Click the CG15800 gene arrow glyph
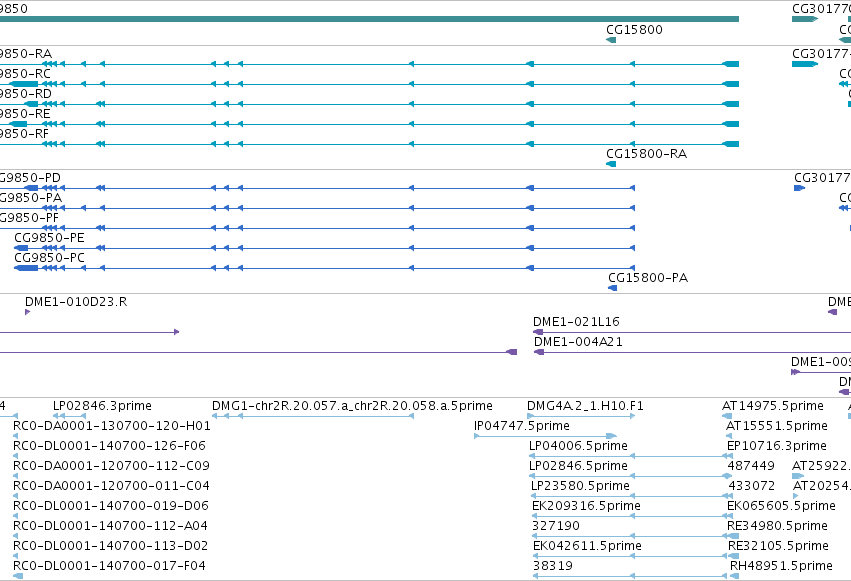Screen dimensions: 851x581 coord(611,40)
